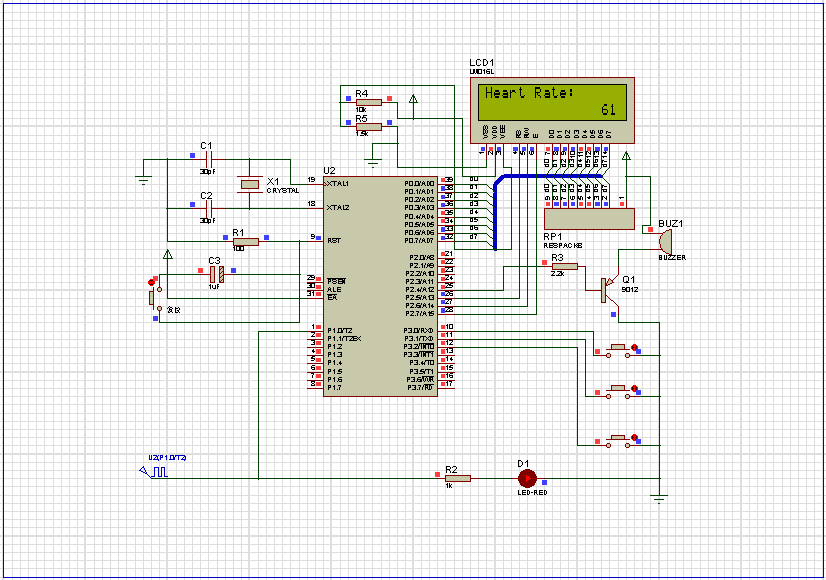
Task: Toggle the push button wired to P3.2/INT0
Action: point(618,441)
